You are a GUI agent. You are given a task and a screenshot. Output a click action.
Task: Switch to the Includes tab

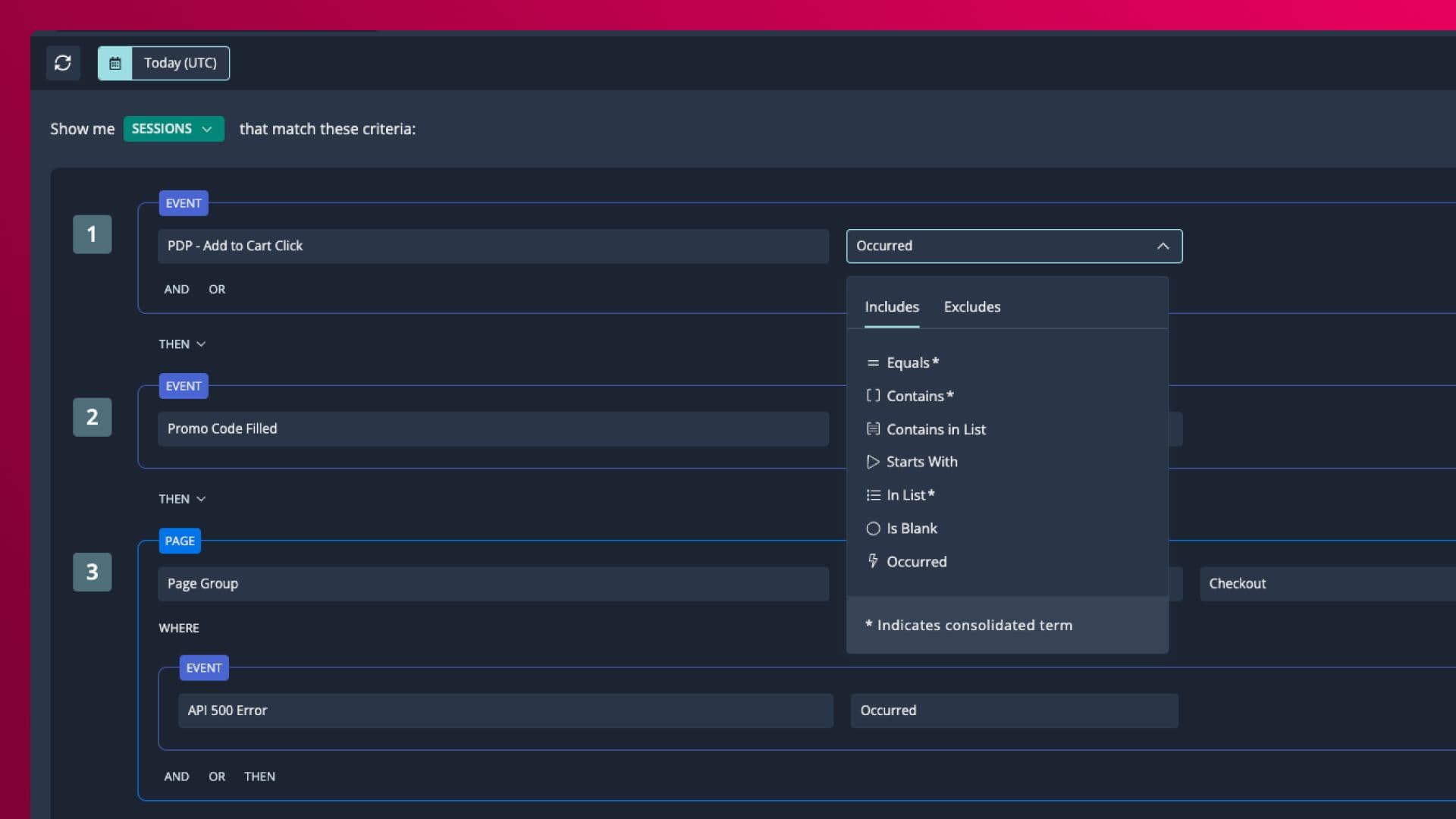[x=891, y=307]
